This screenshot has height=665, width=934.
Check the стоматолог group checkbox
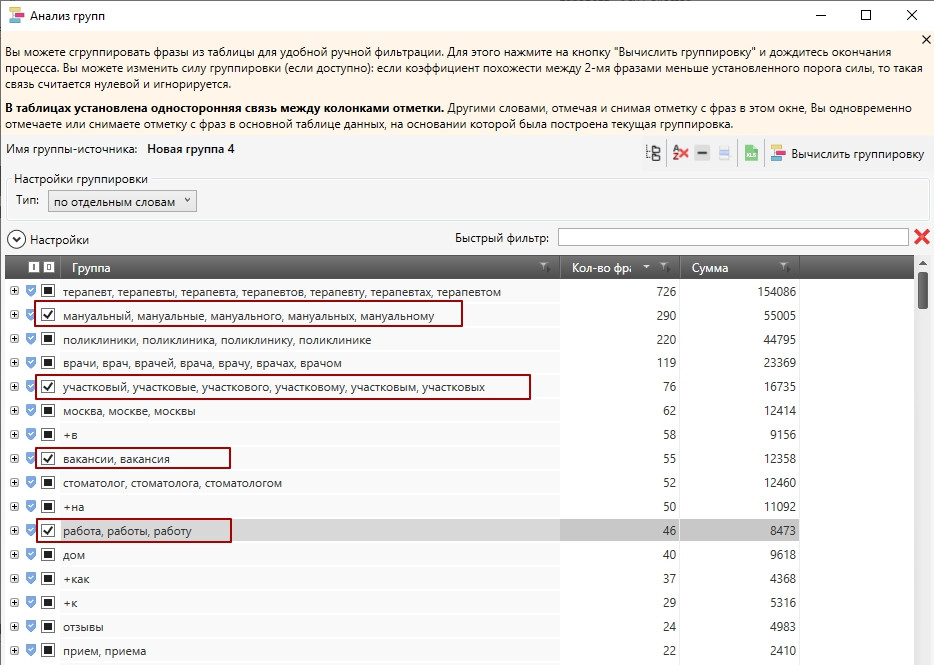[48, 483]
